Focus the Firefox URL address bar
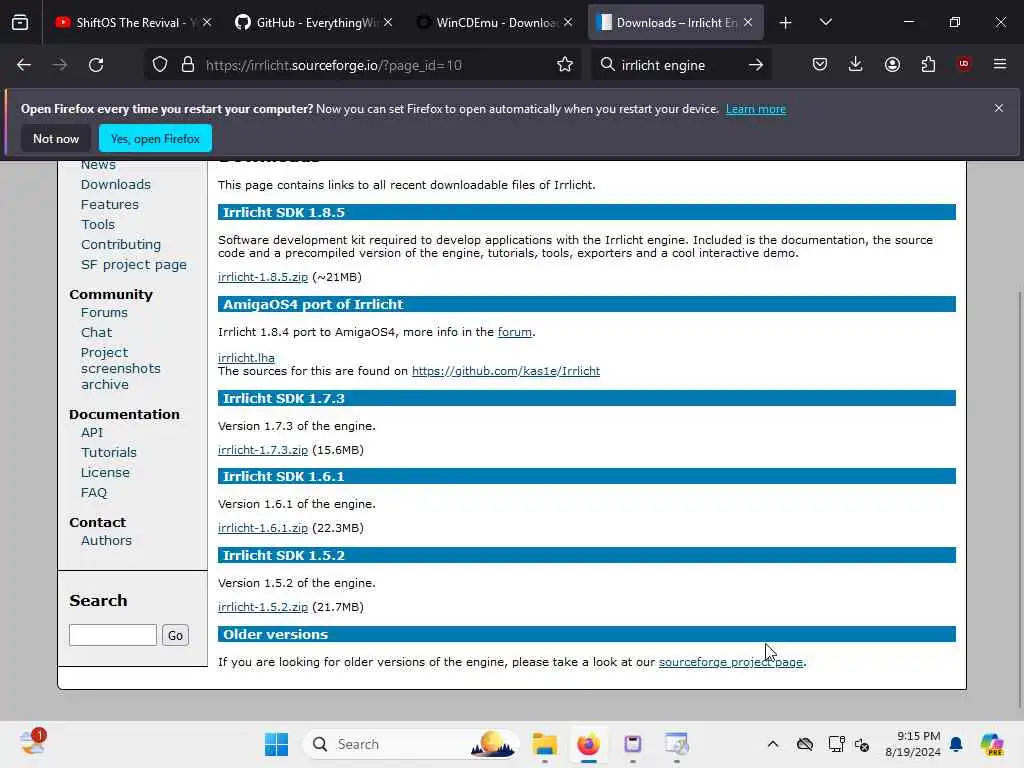The width and height of the screenshot is (1024, 768). (362, 65)
